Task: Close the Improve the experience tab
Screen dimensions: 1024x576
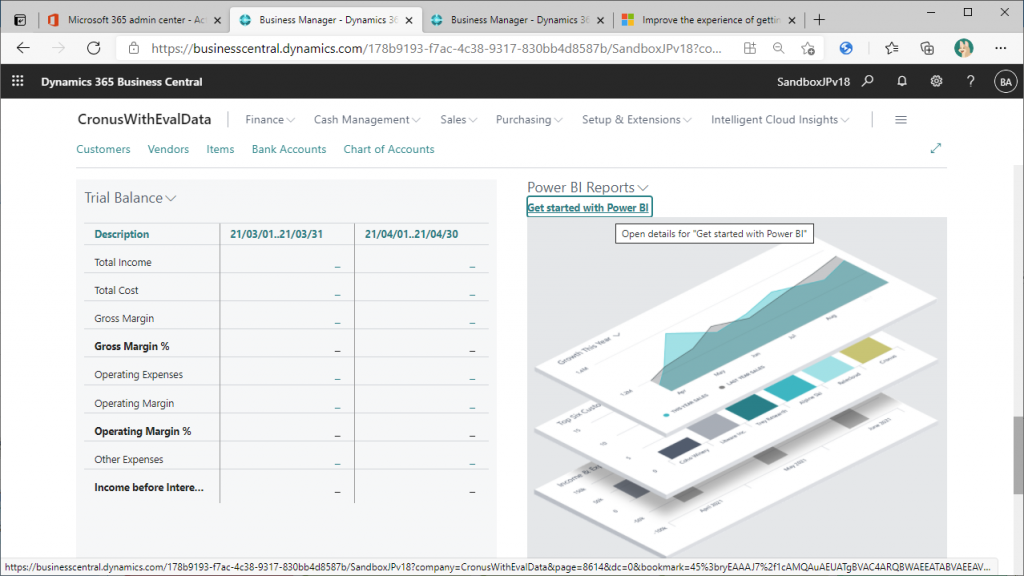Action: coord(792,20)
